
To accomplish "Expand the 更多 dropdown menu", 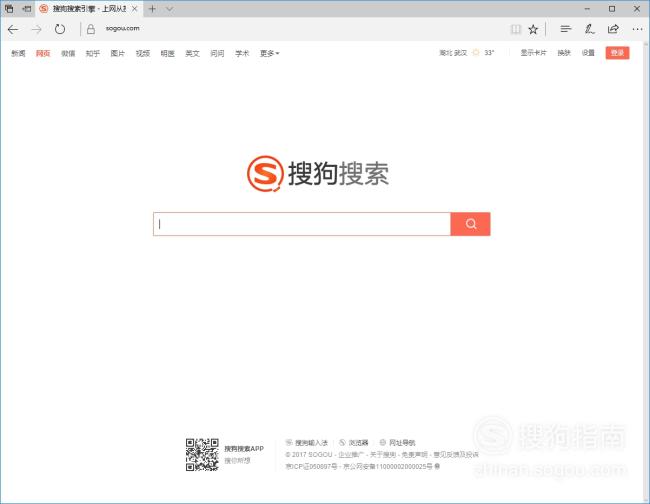I will click(269, 53).
